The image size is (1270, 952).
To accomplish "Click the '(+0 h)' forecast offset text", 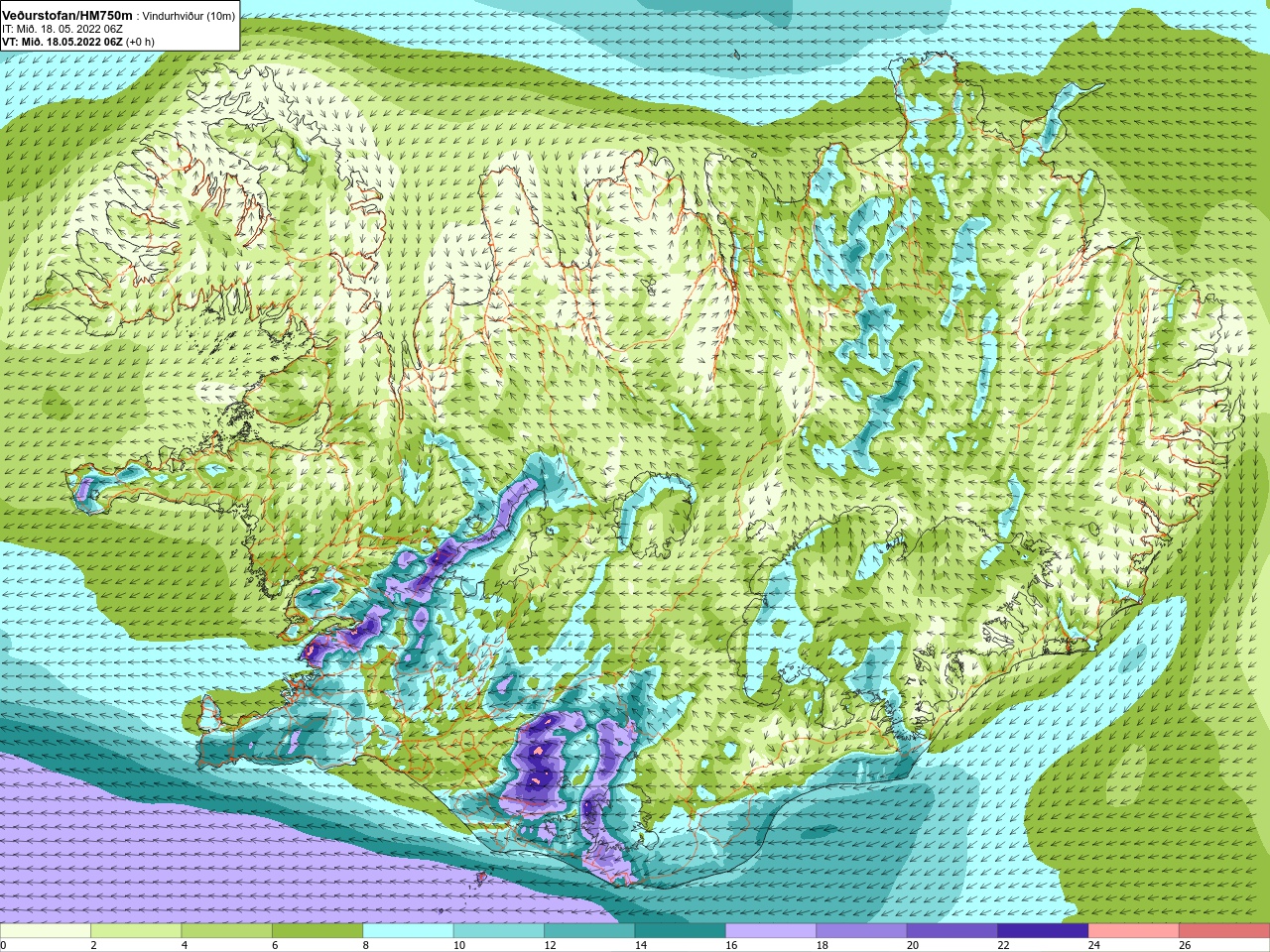I will coord(141,42).
